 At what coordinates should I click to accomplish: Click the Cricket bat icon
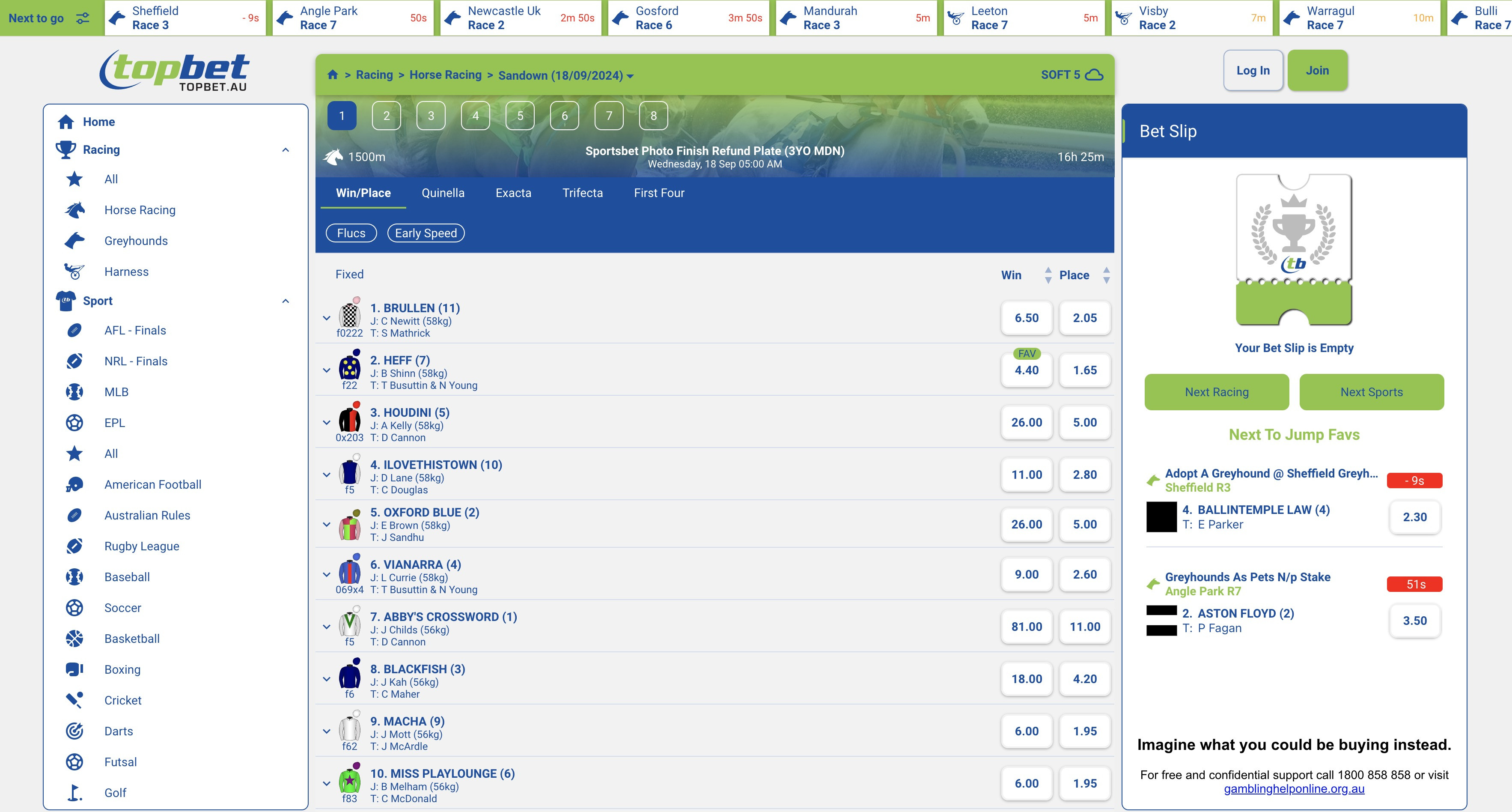pyautogui.click(x=74, y=700)
